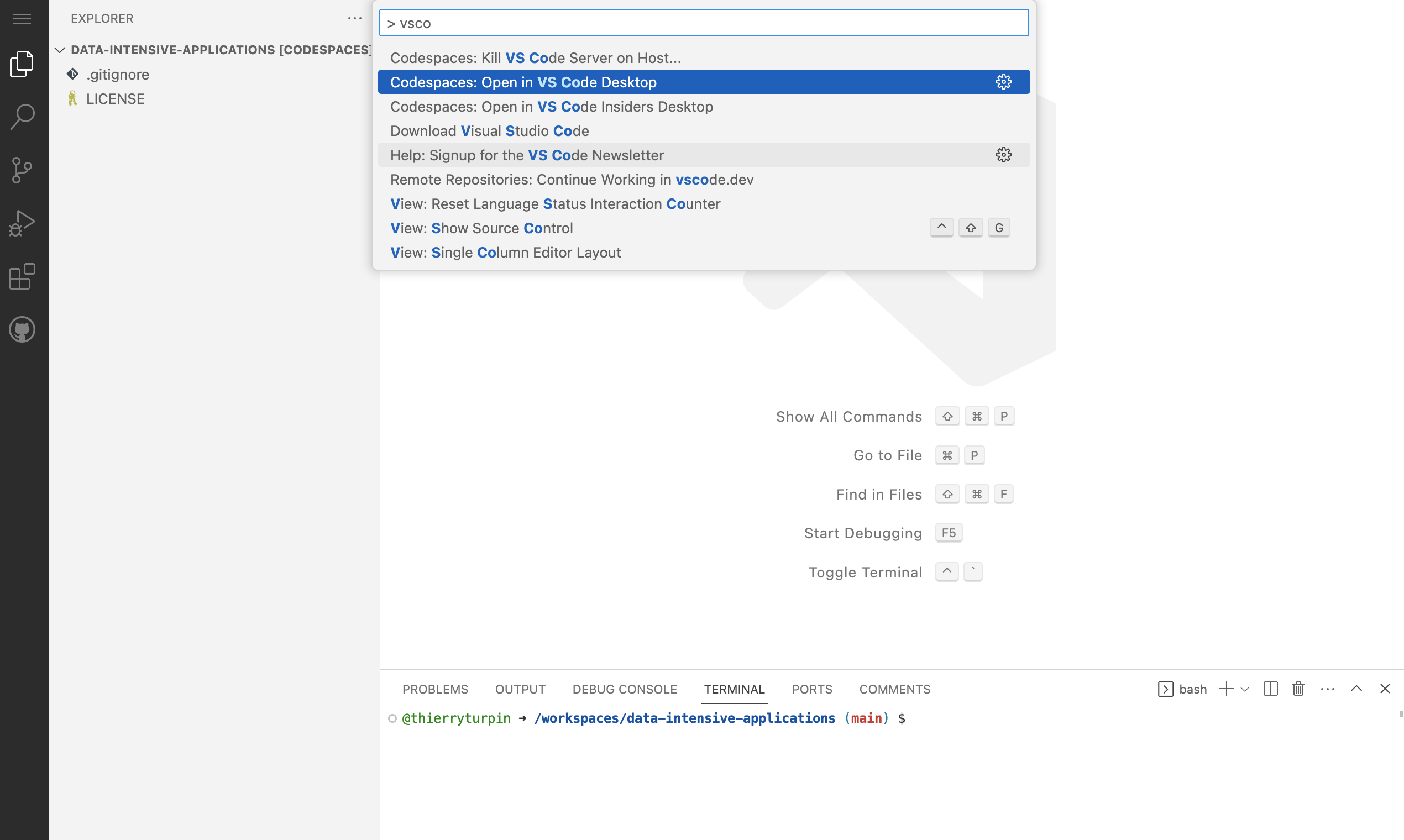Open the GitHub view icon in sidebar
The image size is (1404, 840).
[23, 329]
